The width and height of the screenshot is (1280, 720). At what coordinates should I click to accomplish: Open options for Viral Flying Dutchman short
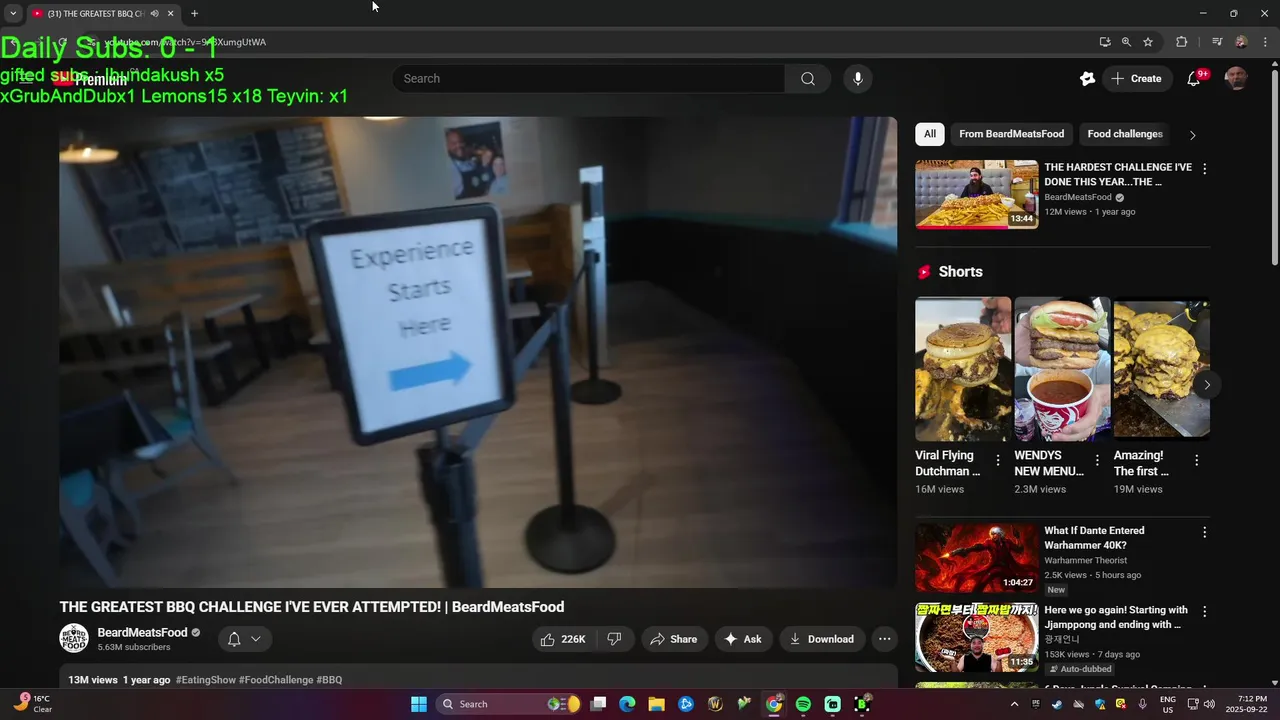(x=997, y=461)
